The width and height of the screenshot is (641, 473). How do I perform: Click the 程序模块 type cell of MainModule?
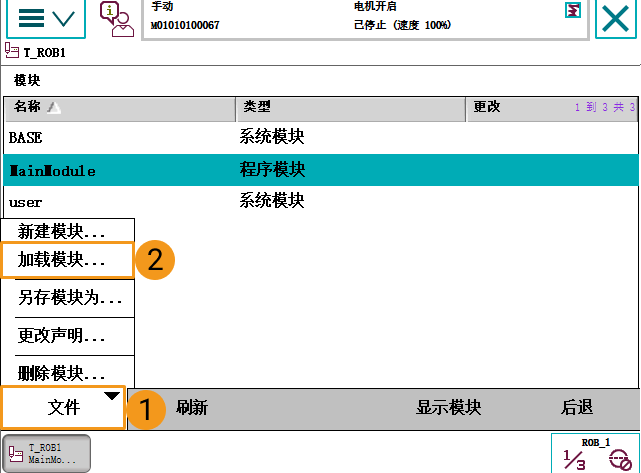[272, 169]
